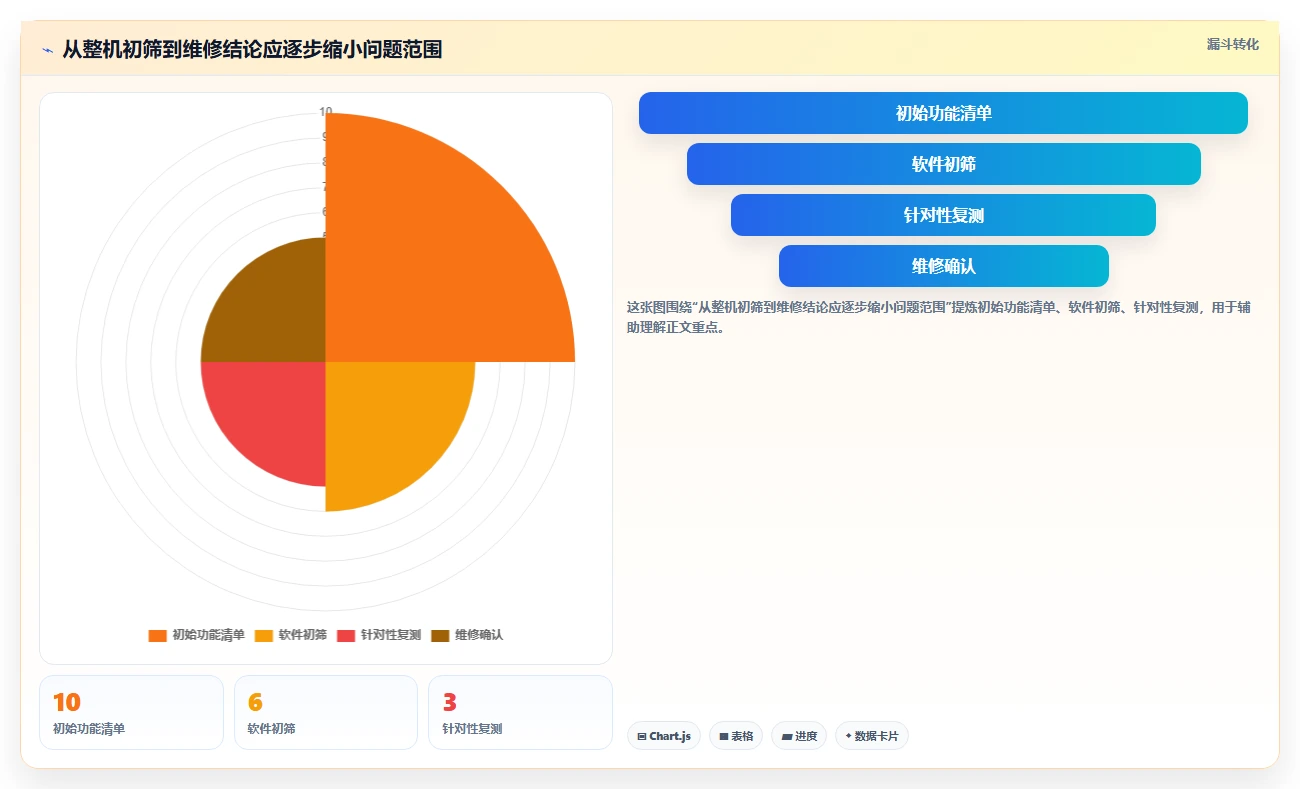This screenshot has height=789, width=1300.
Task: Click the 软件初筛 funnel bar
Action: pyautogui.click(x=943, y=164)
